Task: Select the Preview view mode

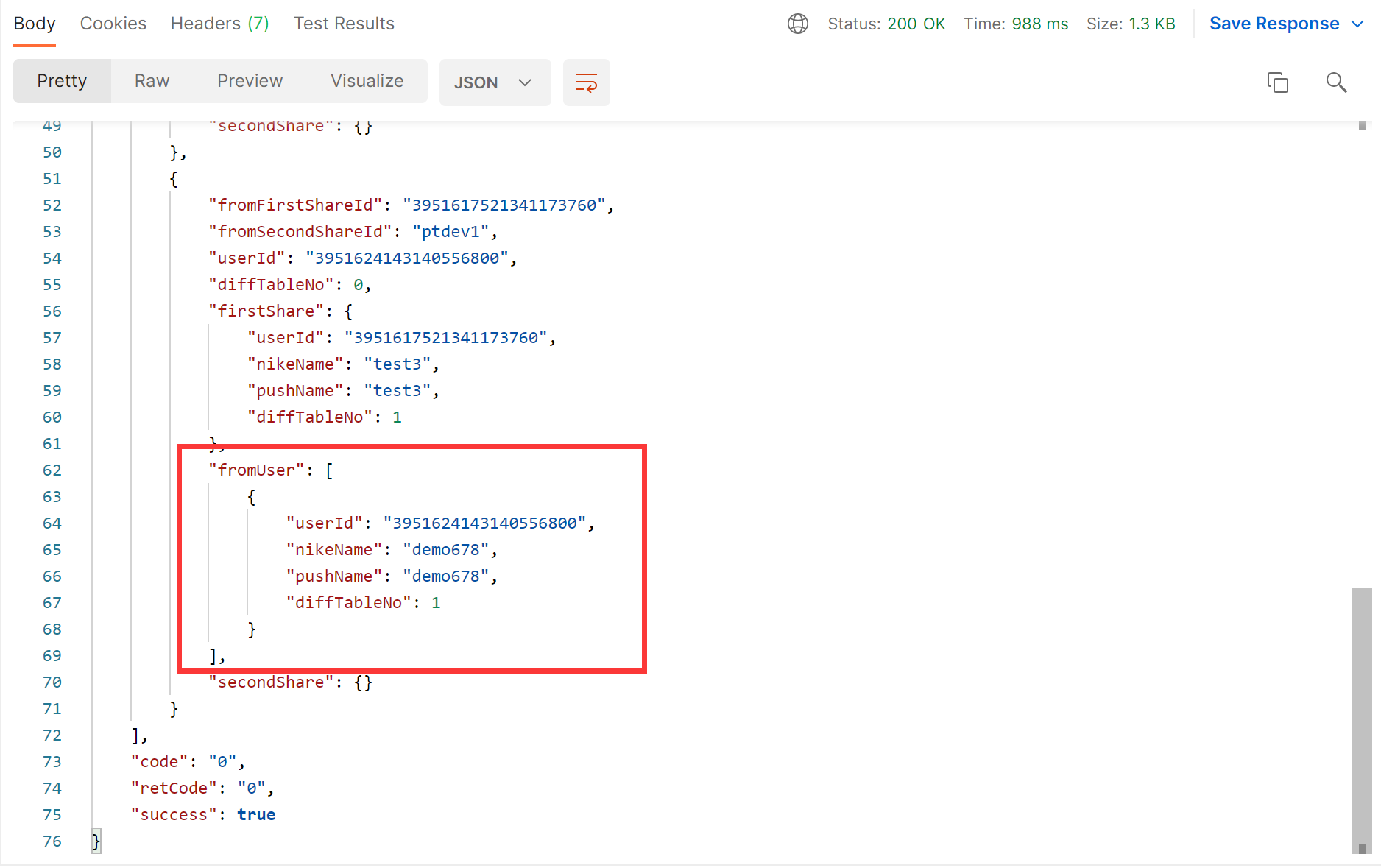Action: (x=250, y=81)
